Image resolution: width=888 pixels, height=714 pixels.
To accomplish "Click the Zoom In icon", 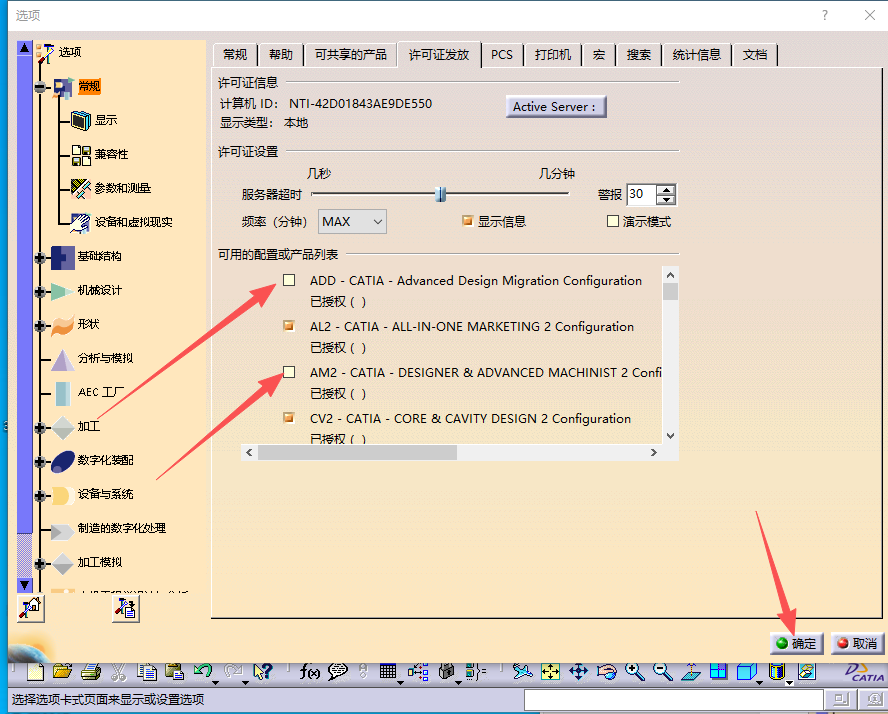I will (x=634, y=671).
